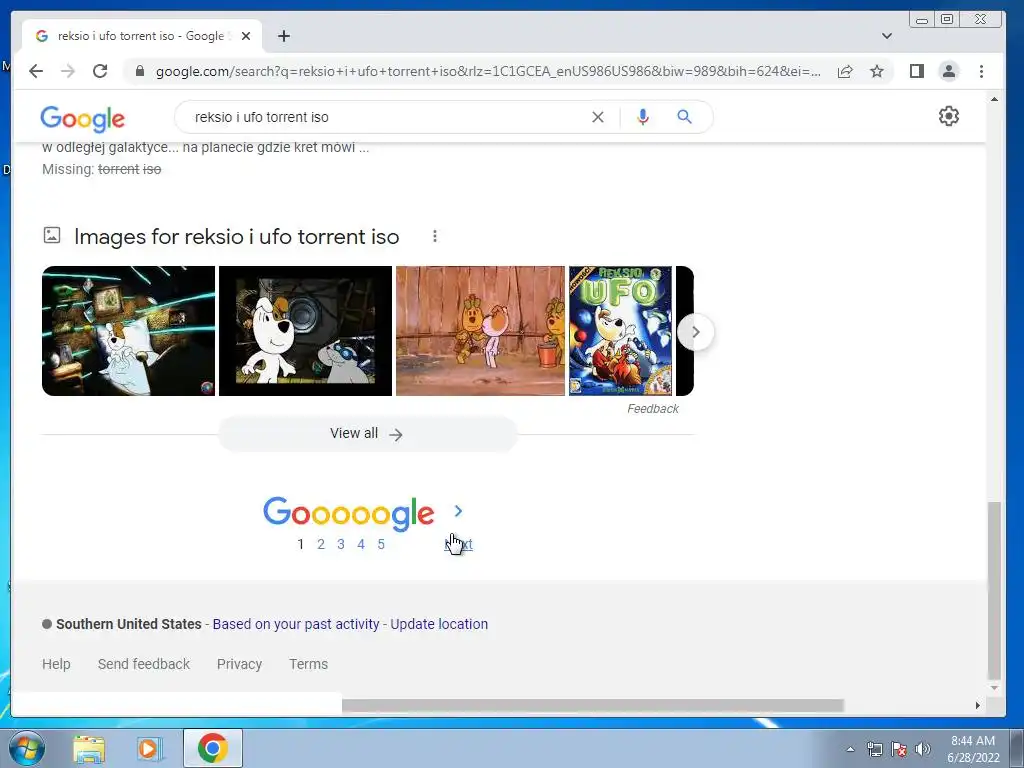
Task: Click the blue magnifier search icon
Action: coord(684,117)
